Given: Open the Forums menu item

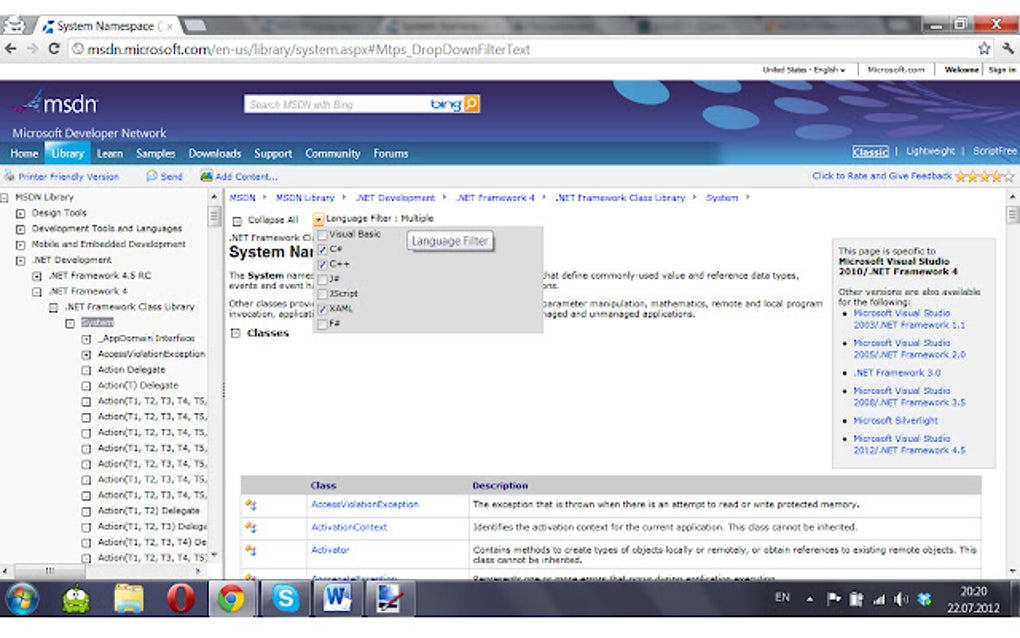Looking at the screenshot, I should coord(390,153).
